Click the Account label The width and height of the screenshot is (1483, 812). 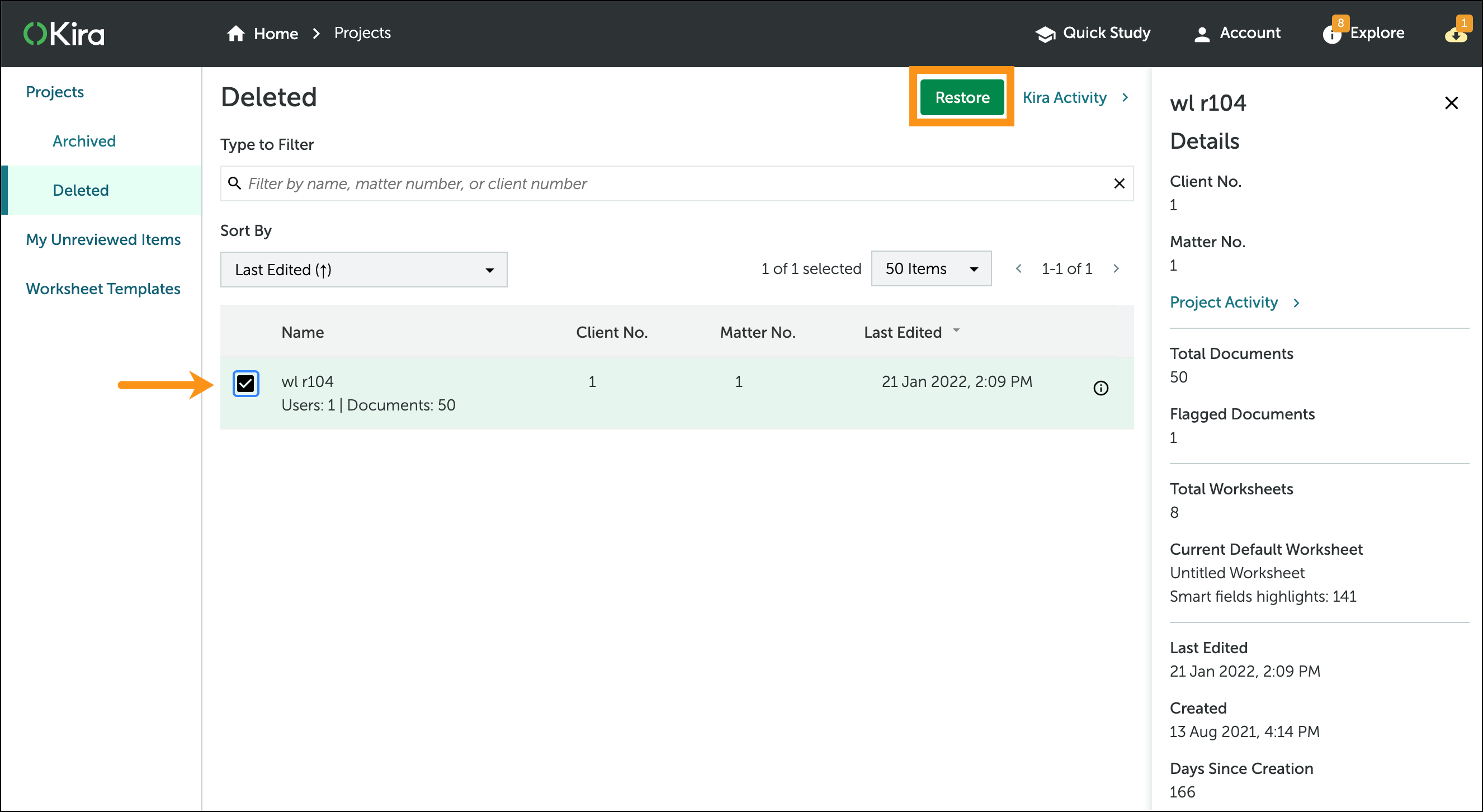1250,33
